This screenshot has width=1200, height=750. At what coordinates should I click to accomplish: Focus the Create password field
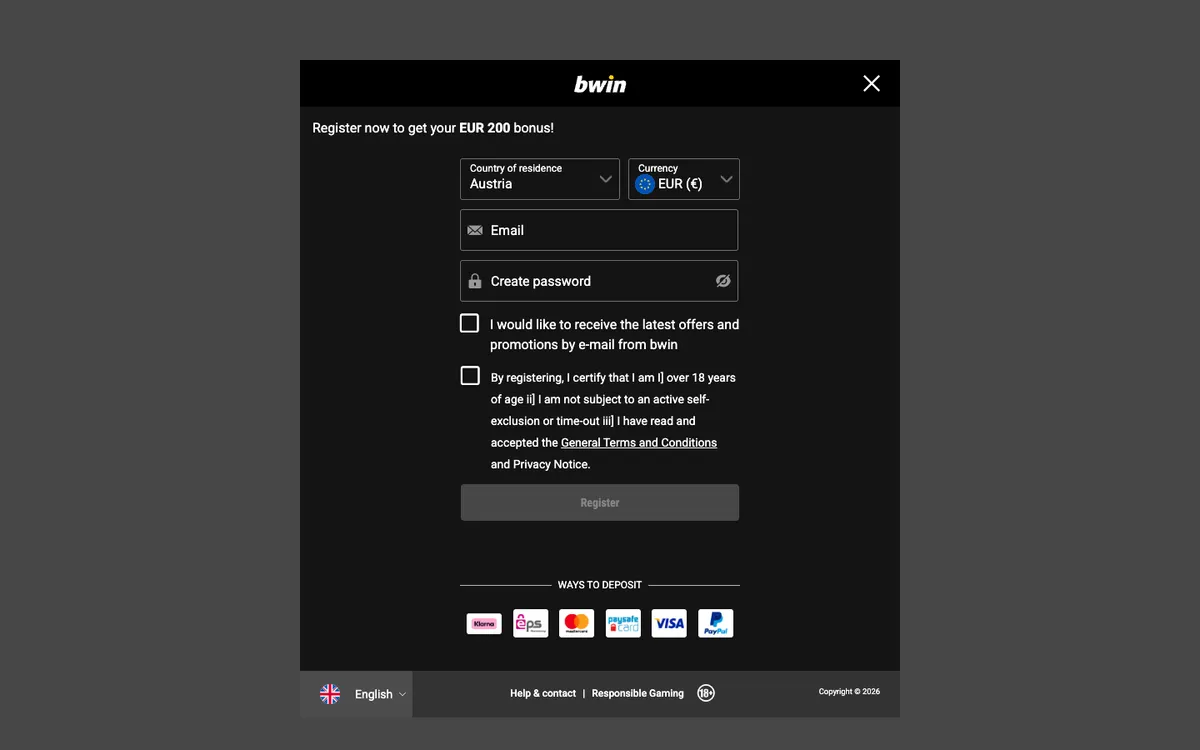click(x=599, y=281)
